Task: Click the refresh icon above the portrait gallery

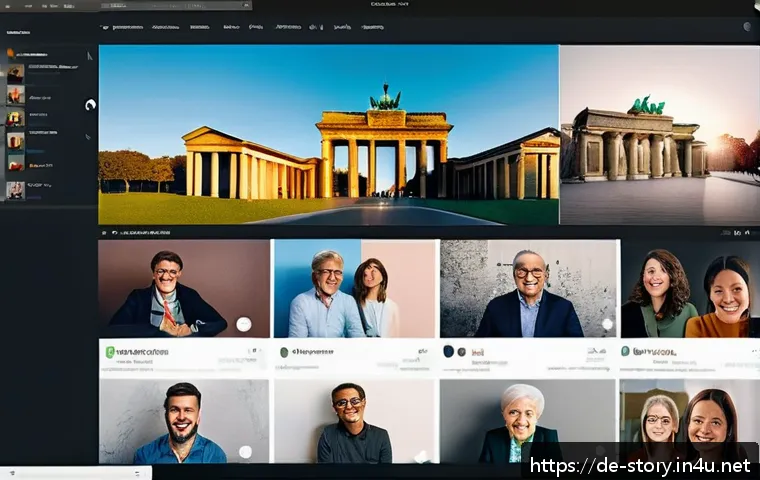Action: click(x=114, y=233)
